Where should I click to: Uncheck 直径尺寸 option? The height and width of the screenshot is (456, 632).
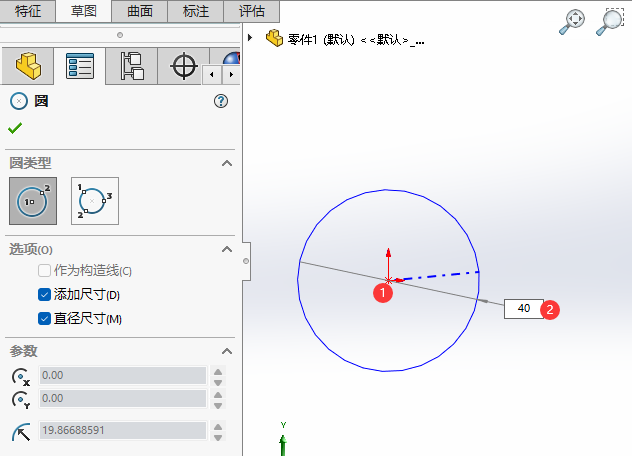pyautogui.click(x=44, y=319)
